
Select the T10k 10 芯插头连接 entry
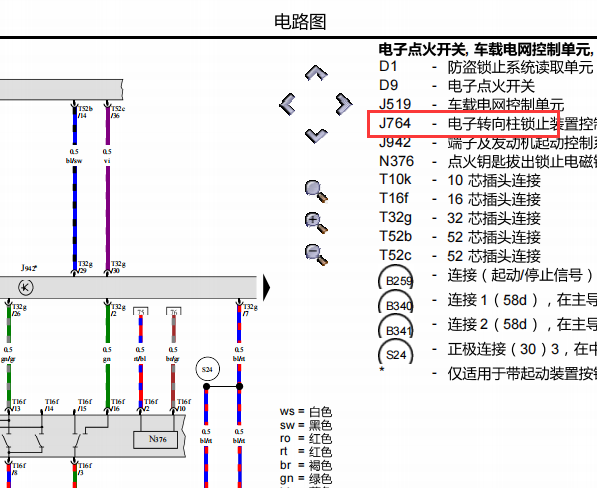tap(460, 180)
